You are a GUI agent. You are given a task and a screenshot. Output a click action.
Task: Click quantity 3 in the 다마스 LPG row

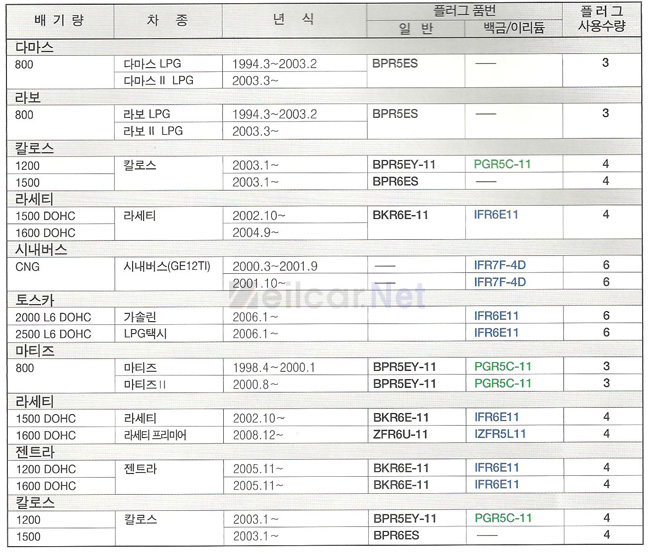tap(605, 63)
